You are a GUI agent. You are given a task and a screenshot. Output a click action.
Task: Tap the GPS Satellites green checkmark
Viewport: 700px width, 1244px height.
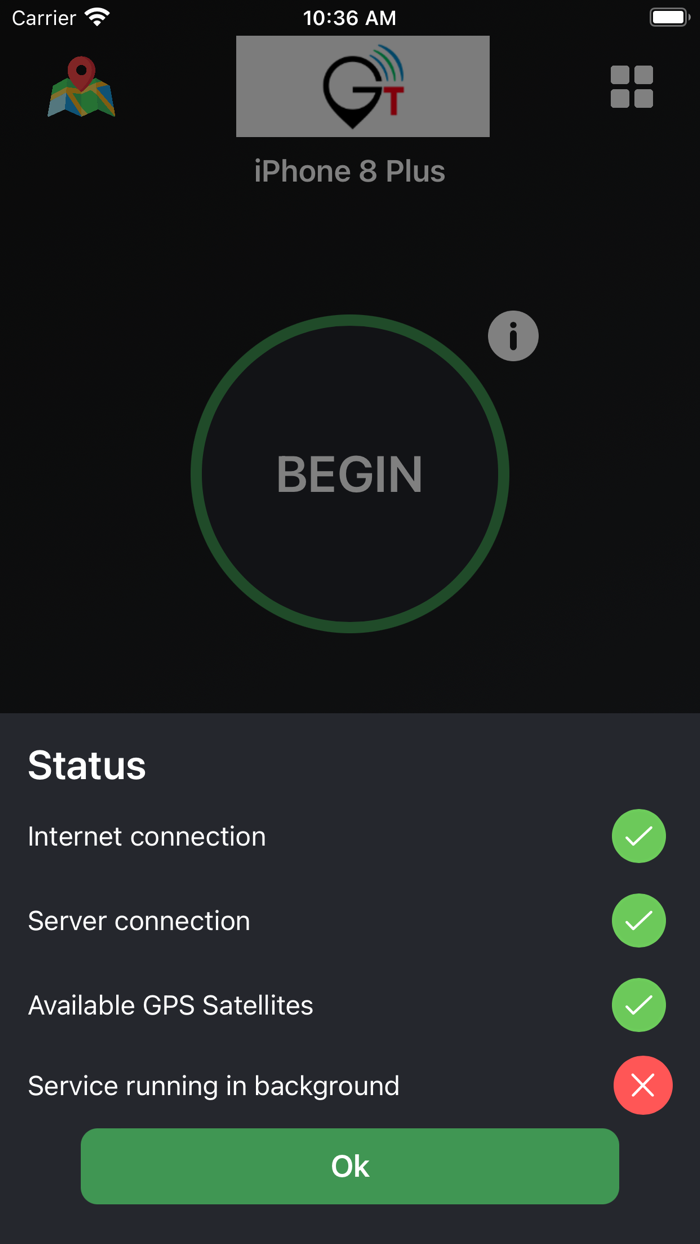639,1005
